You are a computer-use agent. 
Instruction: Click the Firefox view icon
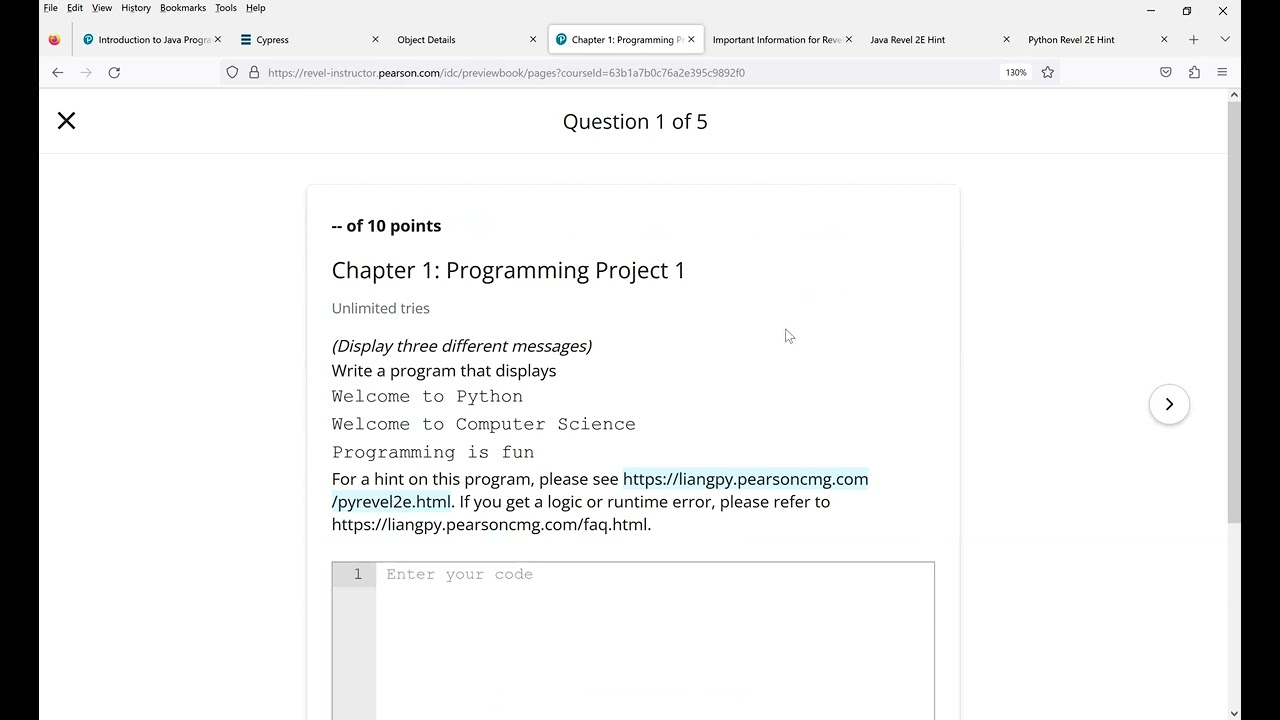point(54,40)
